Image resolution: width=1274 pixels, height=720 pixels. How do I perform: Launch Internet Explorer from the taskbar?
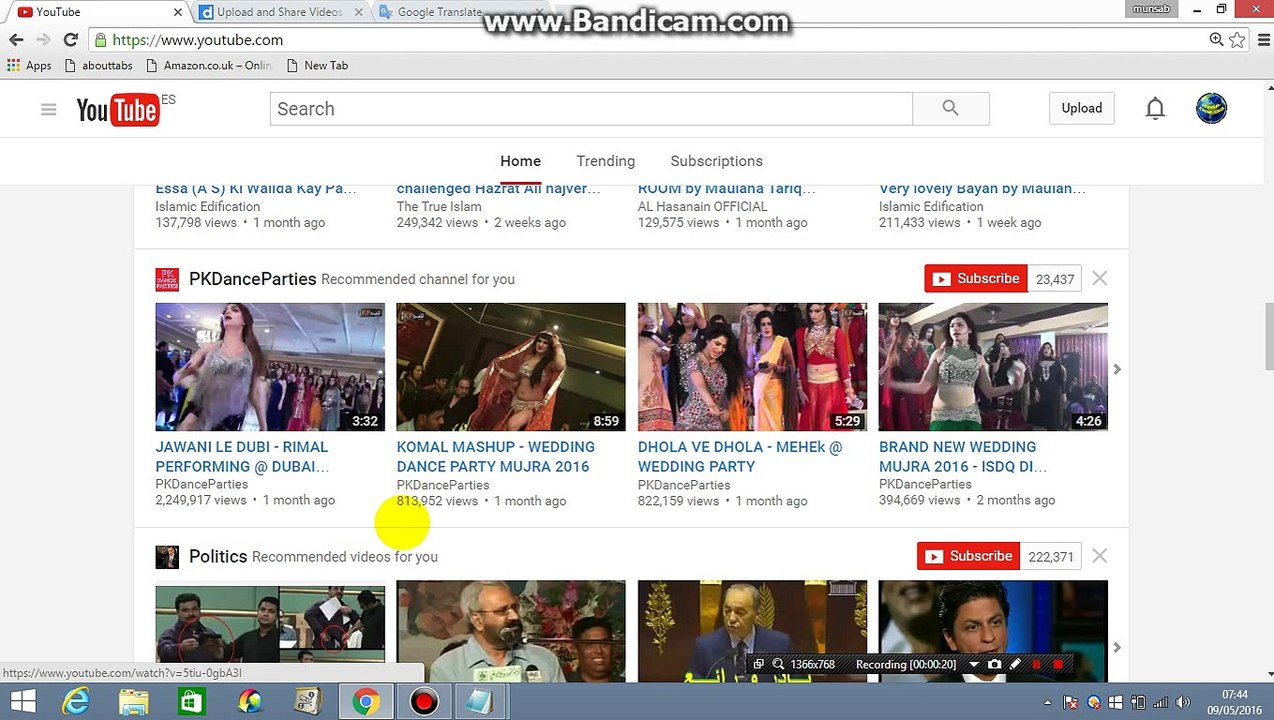tap(76, 702)
